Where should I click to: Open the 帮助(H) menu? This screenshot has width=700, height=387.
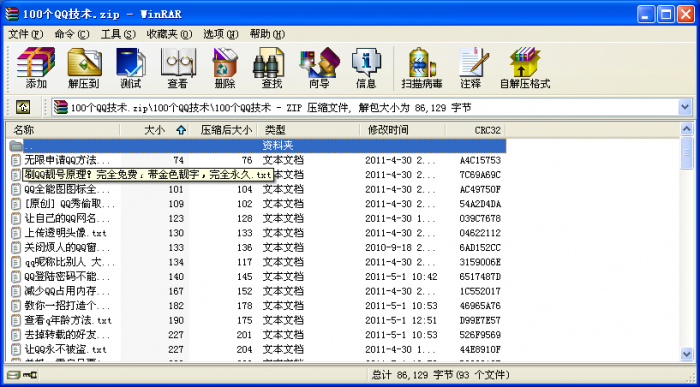point(267,34)
